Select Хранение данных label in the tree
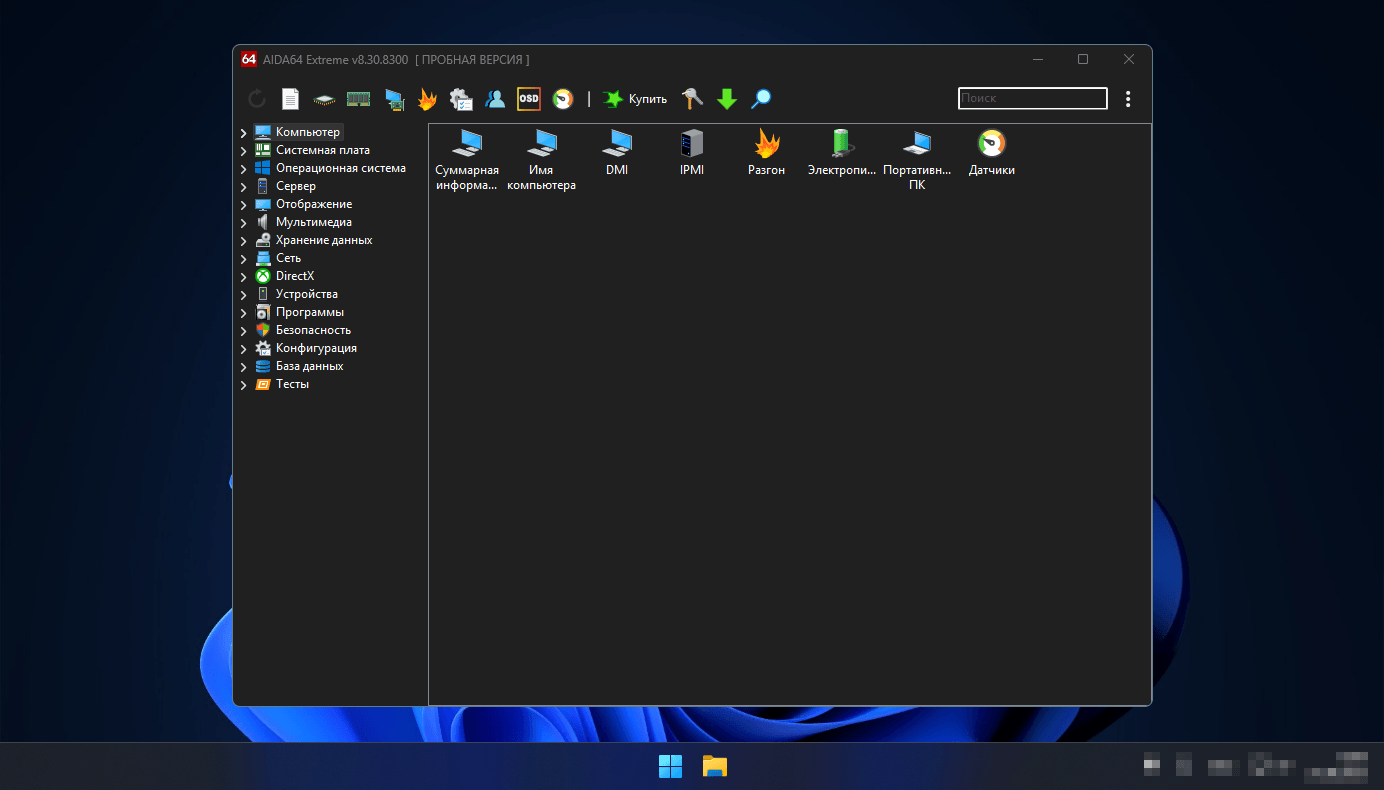1384x790 pixels. click(x=324, y=240)
